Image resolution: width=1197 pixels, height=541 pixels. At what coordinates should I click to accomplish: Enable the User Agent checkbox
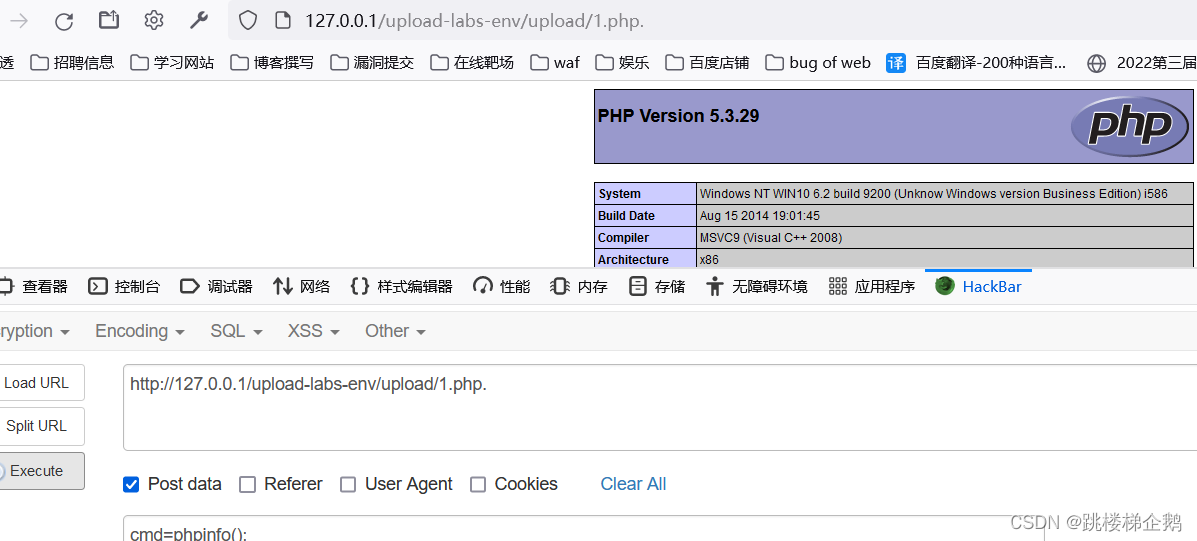pos(348,485)
